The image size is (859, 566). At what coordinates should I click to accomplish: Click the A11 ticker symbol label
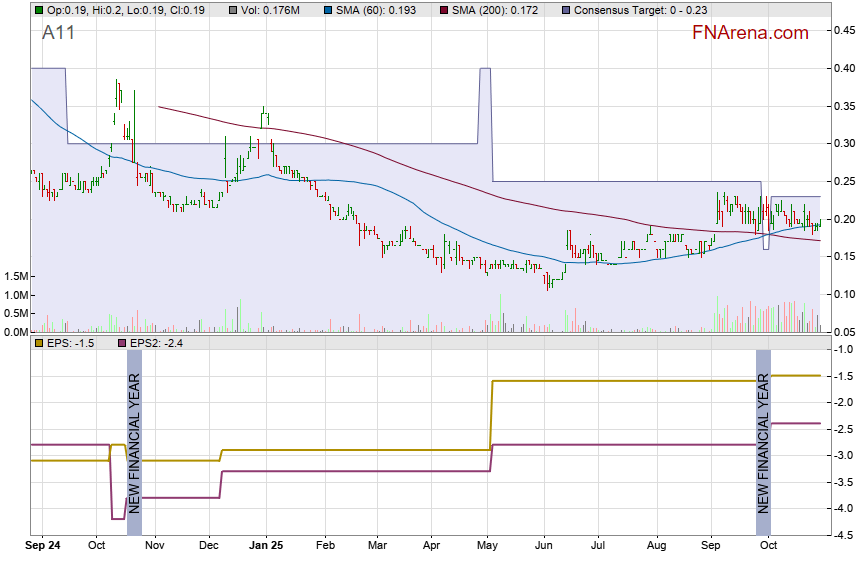tap(58, 33)
